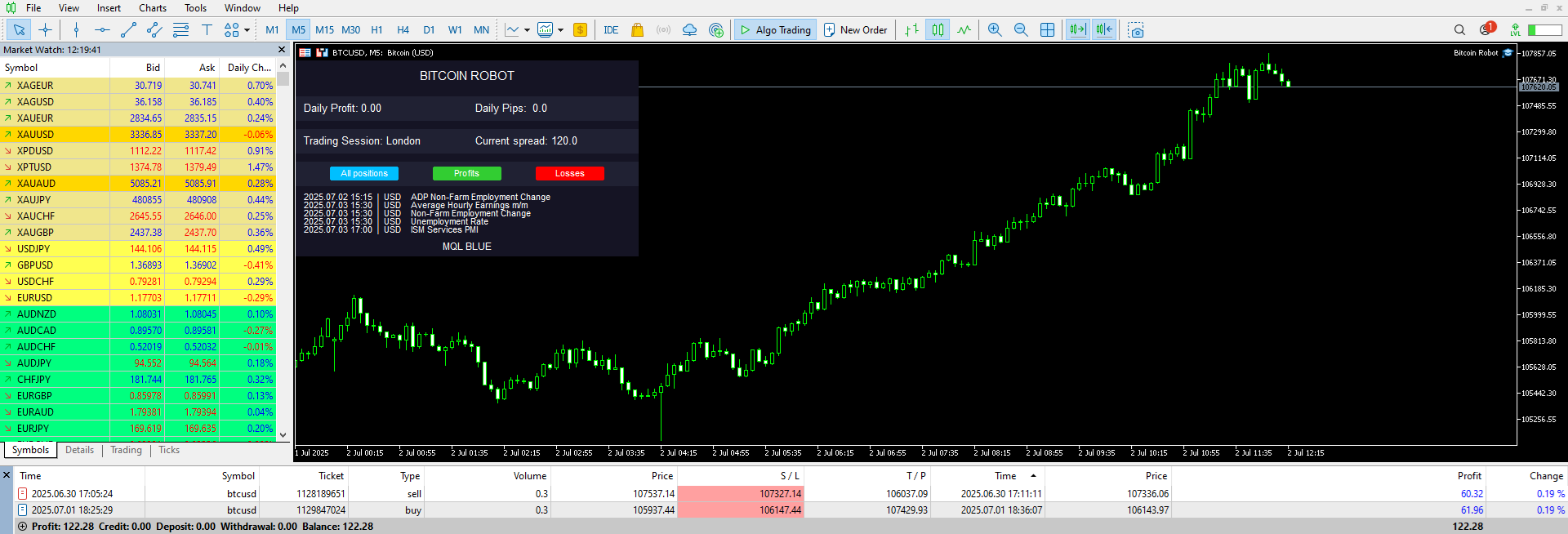Click the connection signal bar indicator
The width and height of the screenshot is (1568, 534).
(x=1544, y=30)
